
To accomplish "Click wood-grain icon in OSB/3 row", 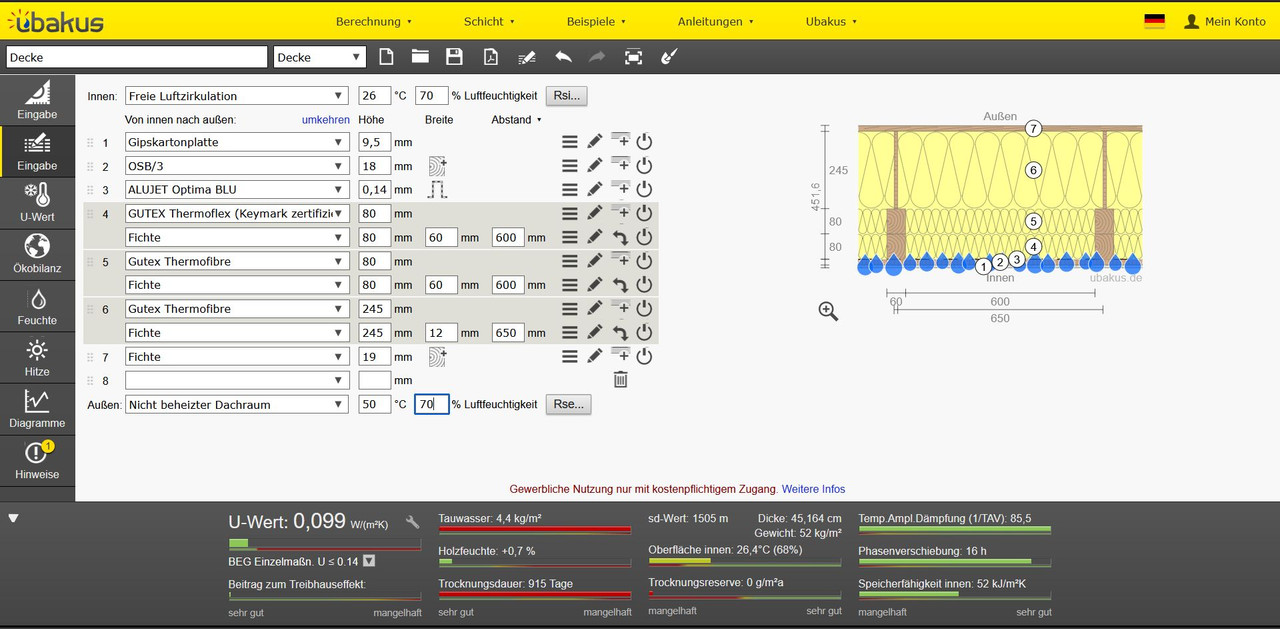I will 437,166.
